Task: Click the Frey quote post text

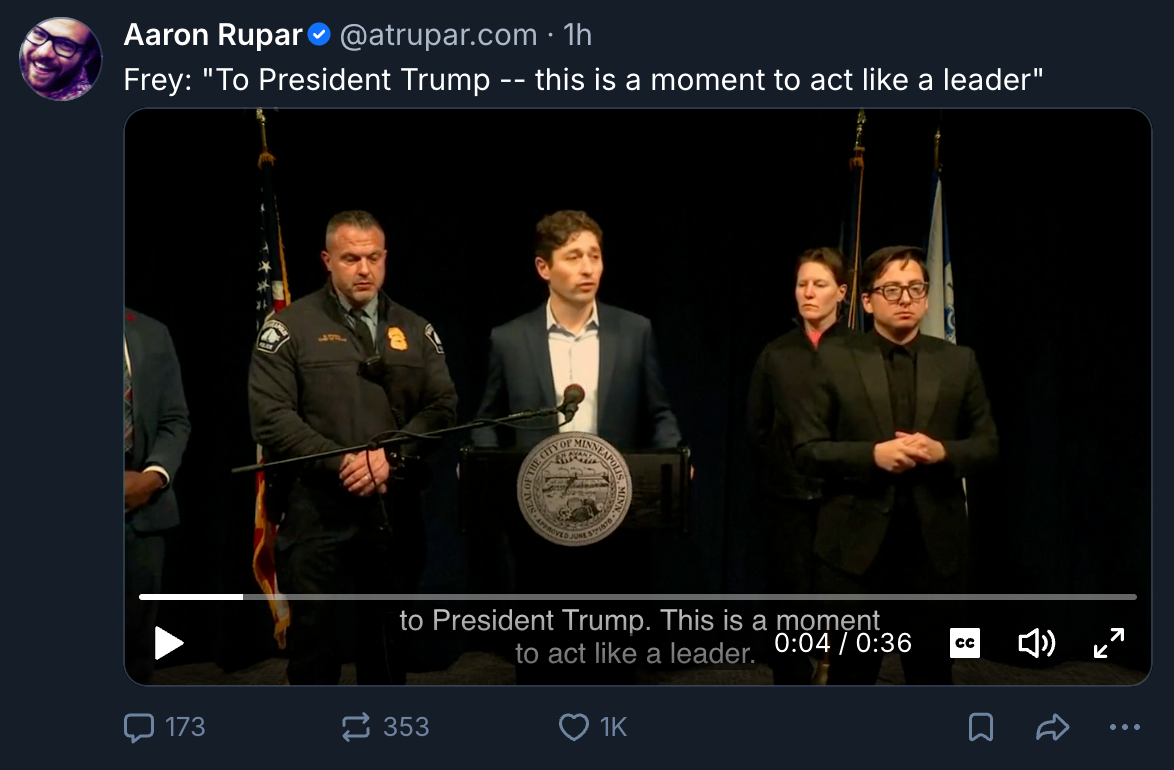Action: pos(583,80)
